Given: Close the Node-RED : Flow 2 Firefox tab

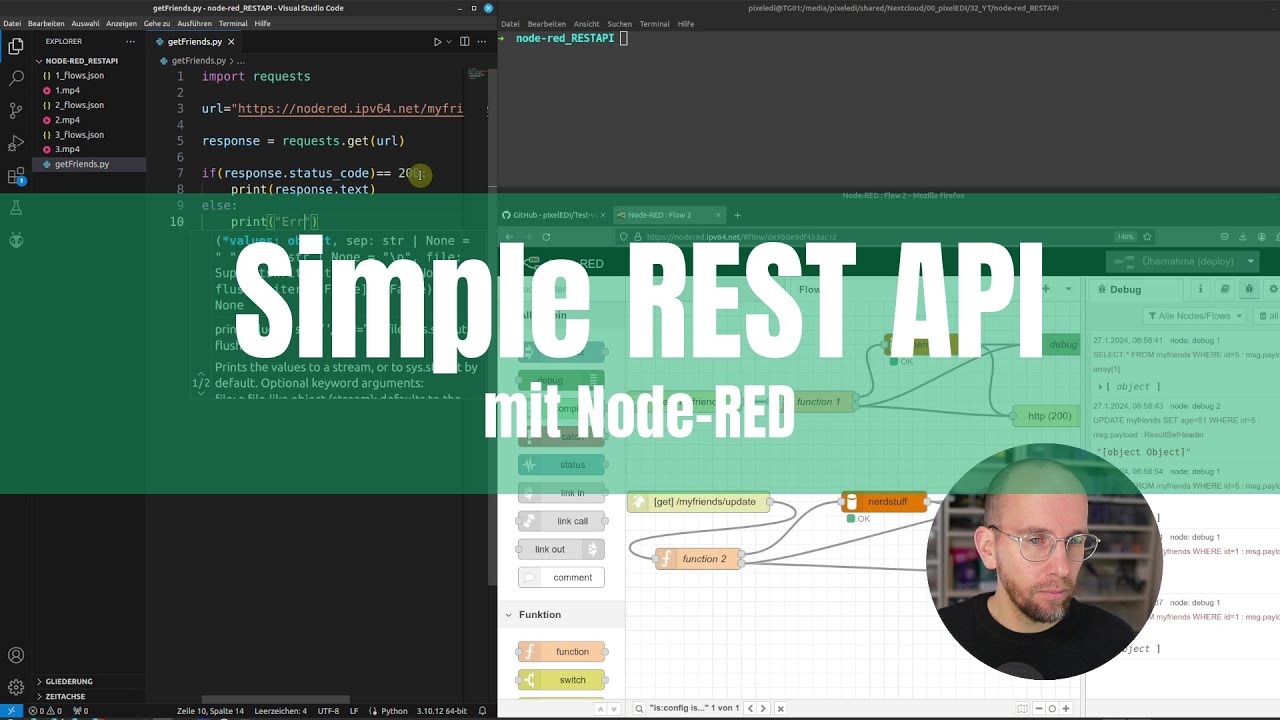Looking at the screenshot, I should (x=718, y=215).
